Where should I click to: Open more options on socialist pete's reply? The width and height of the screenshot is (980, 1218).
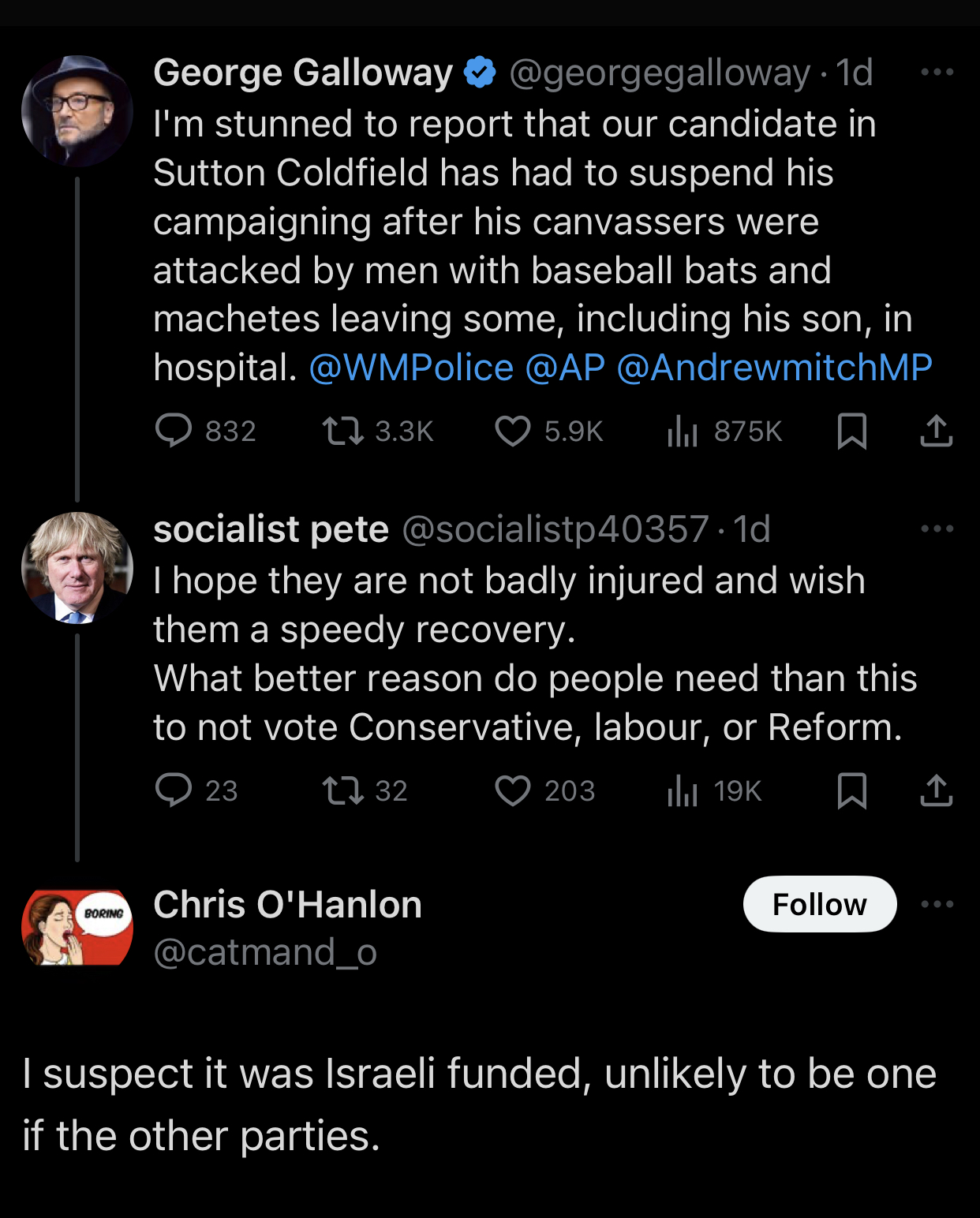point(937,529)
